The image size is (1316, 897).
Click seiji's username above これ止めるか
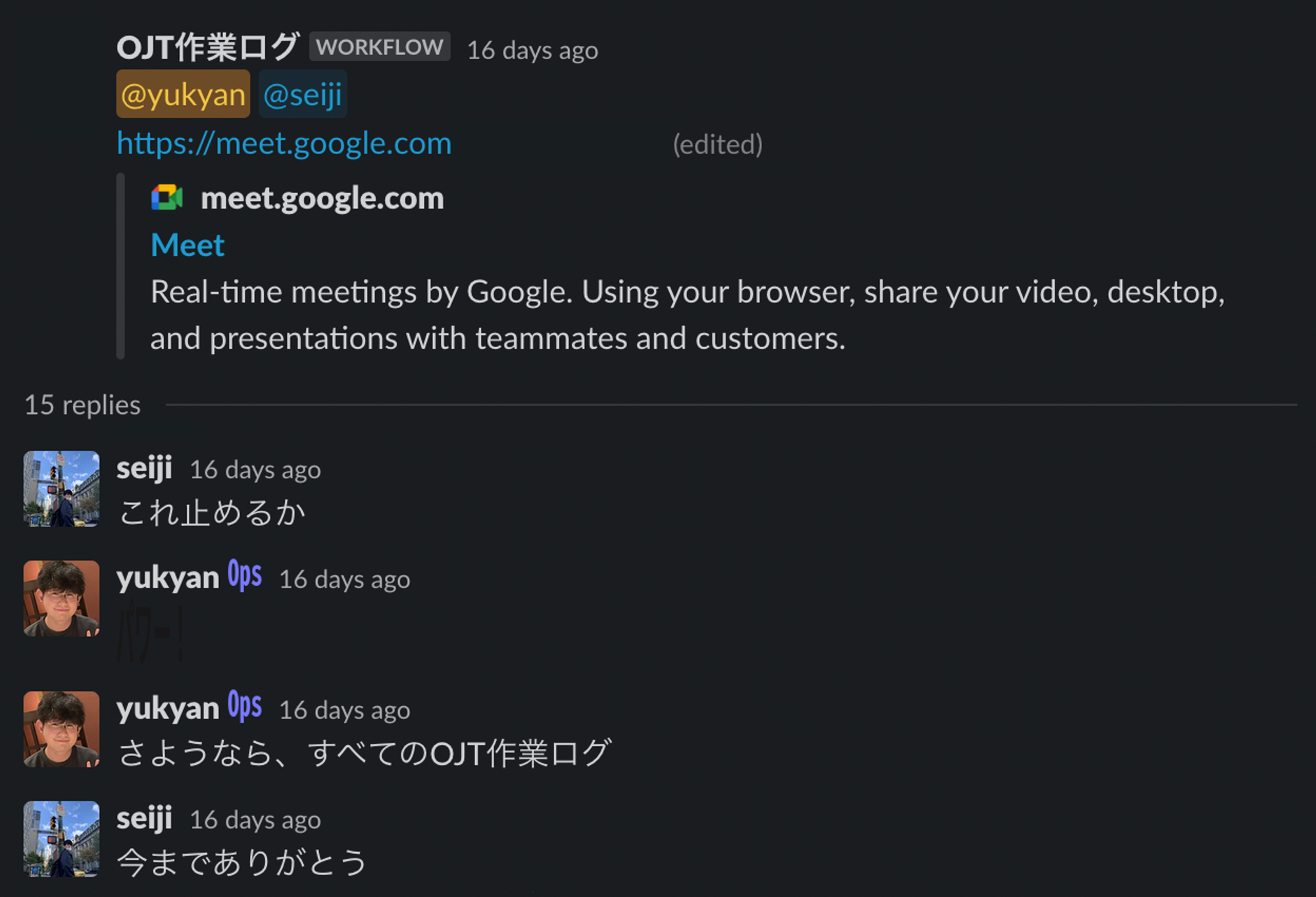click(x=144, y=469)
